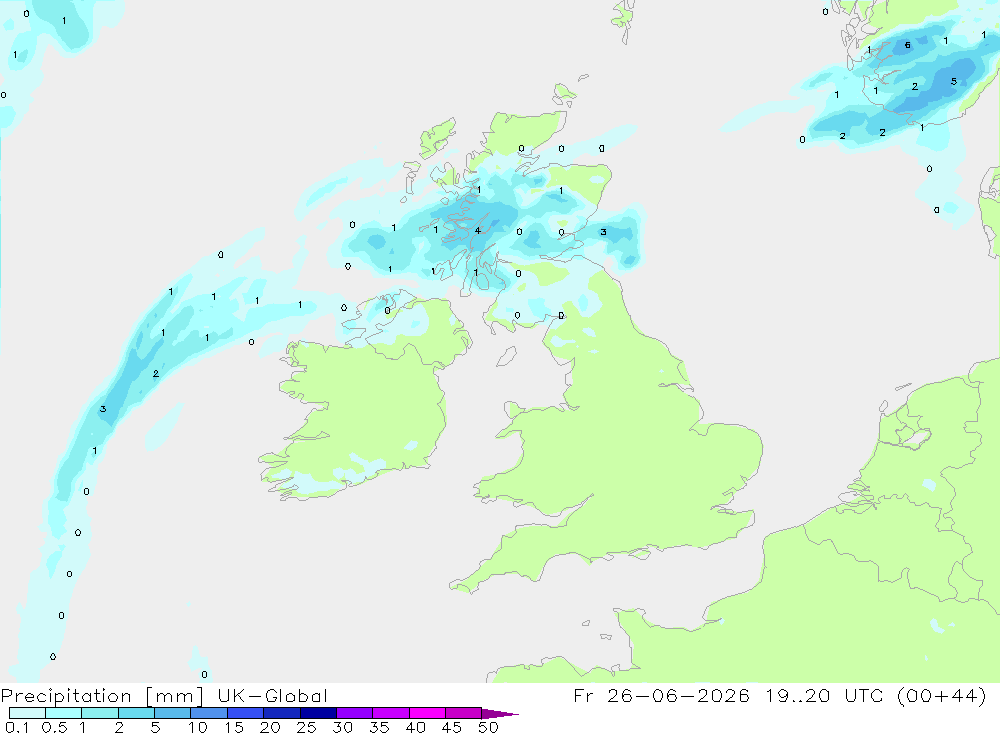Click the "Fr 26-06-2026" date text
The image size is (1000, 733).
(x=661, y=695)
